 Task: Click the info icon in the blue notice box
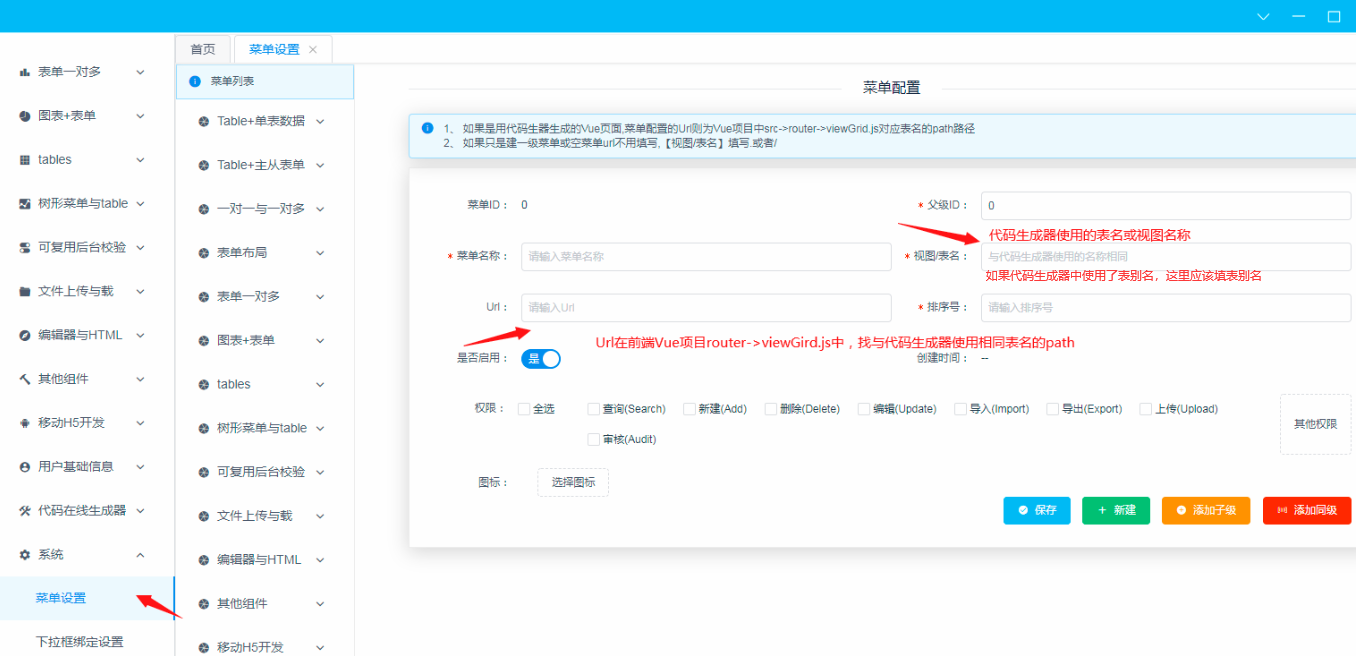427,128
